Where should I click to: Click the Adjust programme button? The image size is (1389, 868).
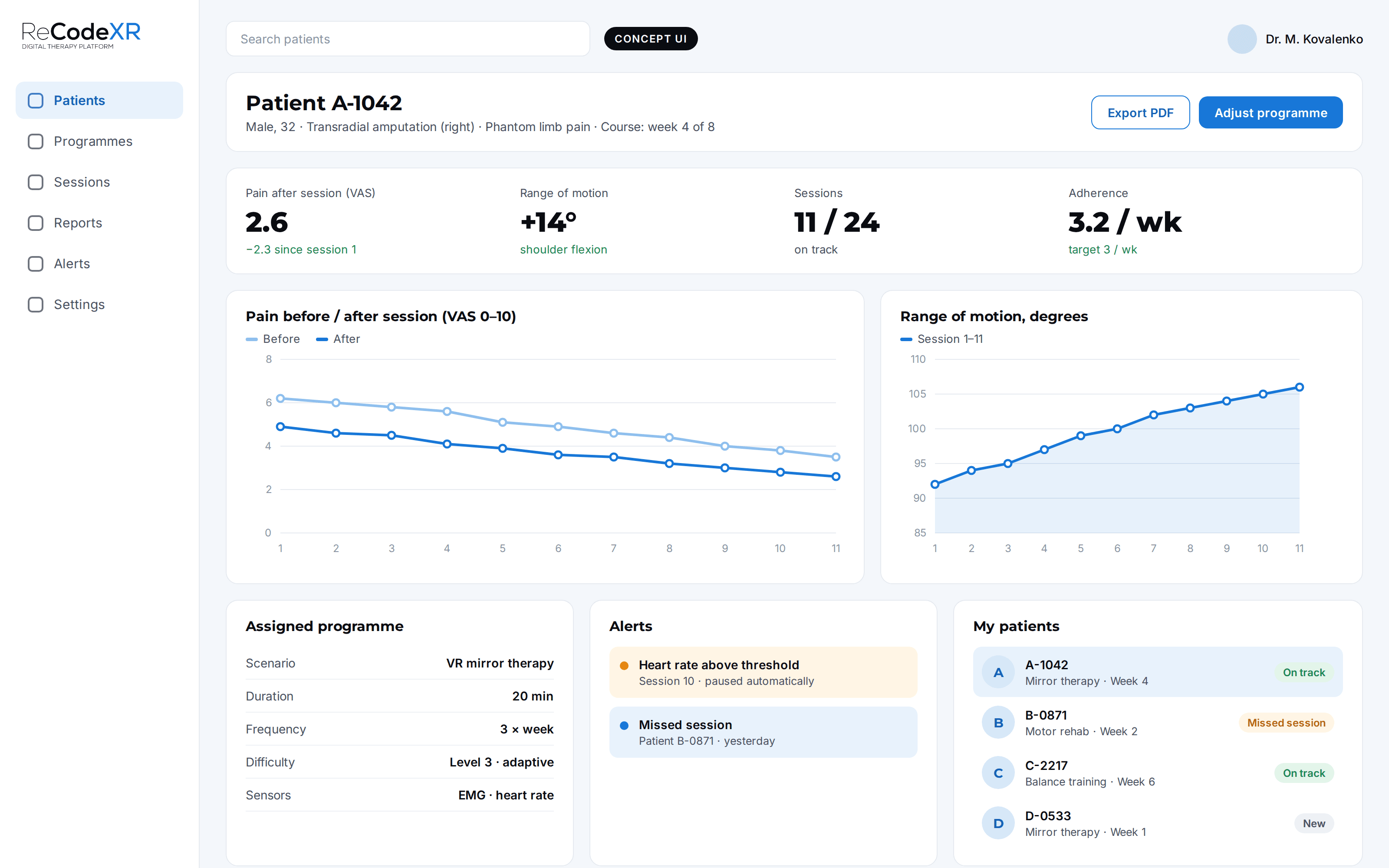pos(1271,112)
